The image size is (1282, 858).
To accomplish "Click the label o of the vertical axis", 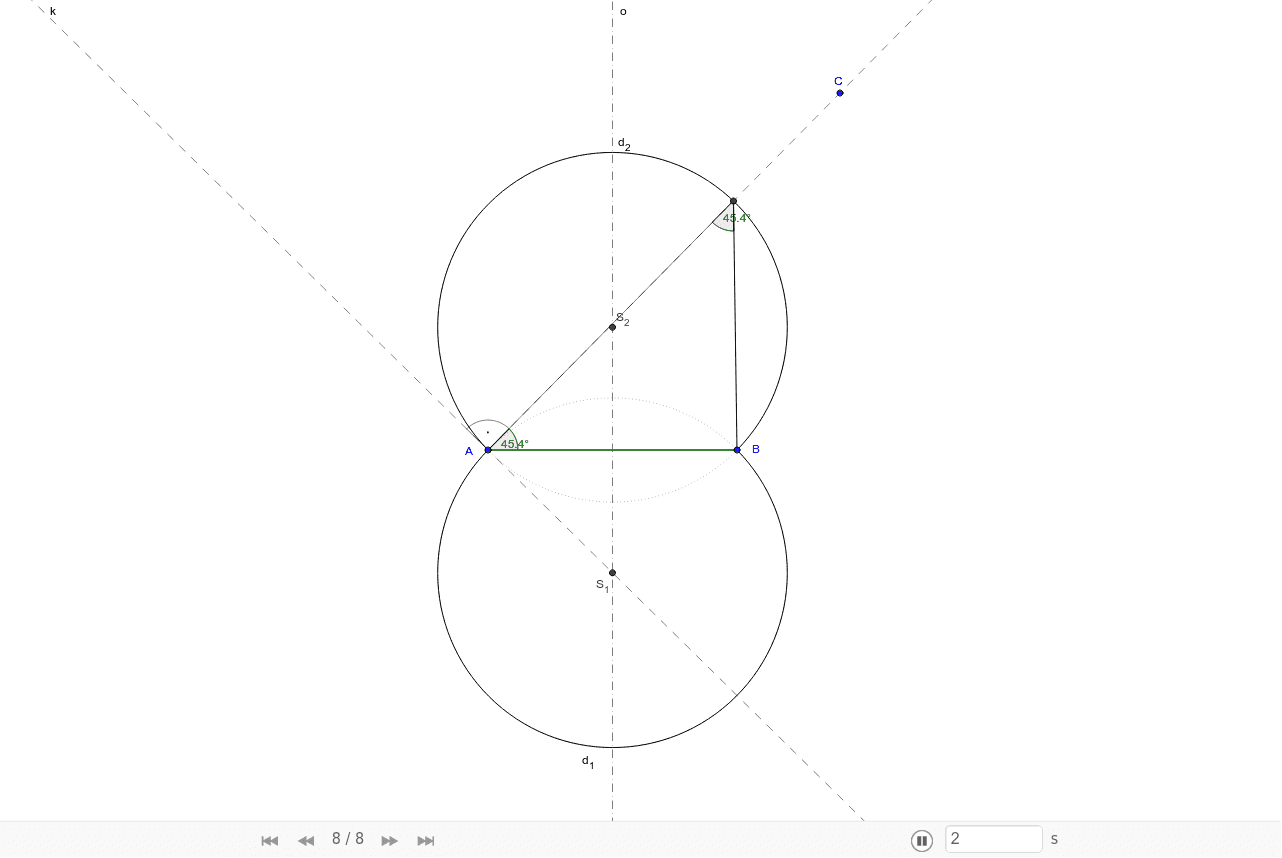I will pos(623,12).
